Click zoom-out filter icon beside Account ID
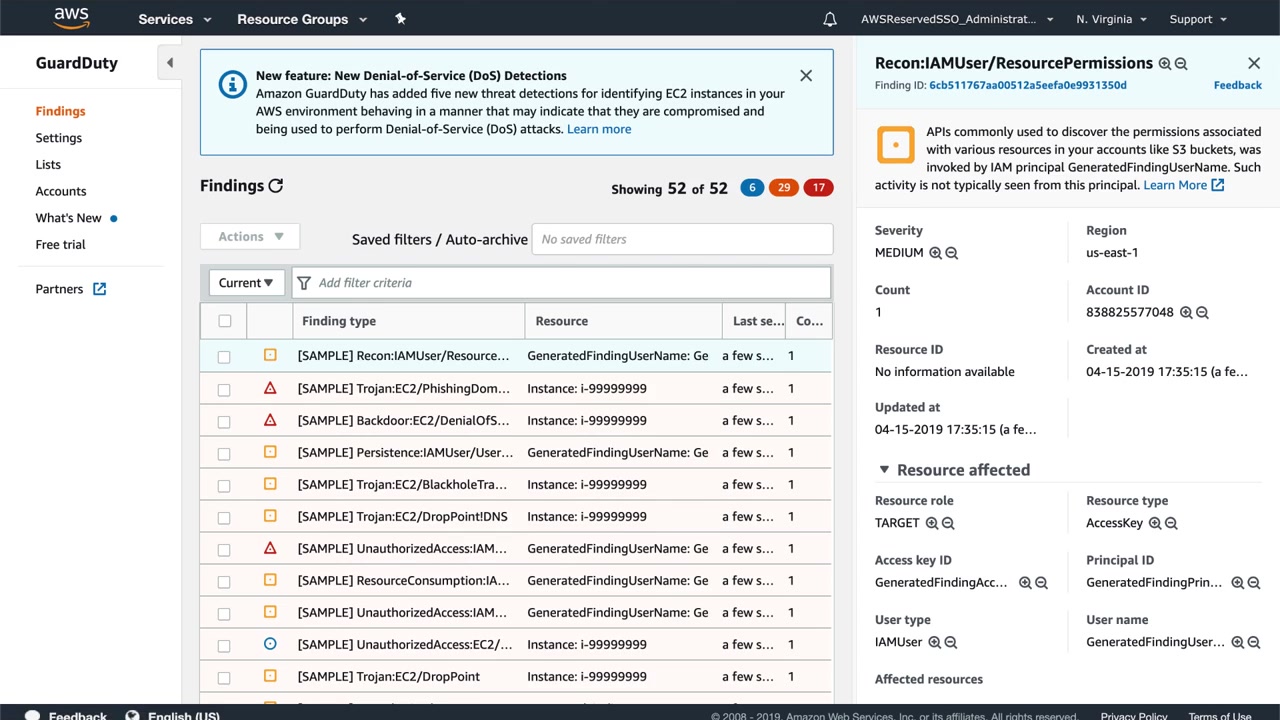 pyautogui.click(x=1202, y=312)
